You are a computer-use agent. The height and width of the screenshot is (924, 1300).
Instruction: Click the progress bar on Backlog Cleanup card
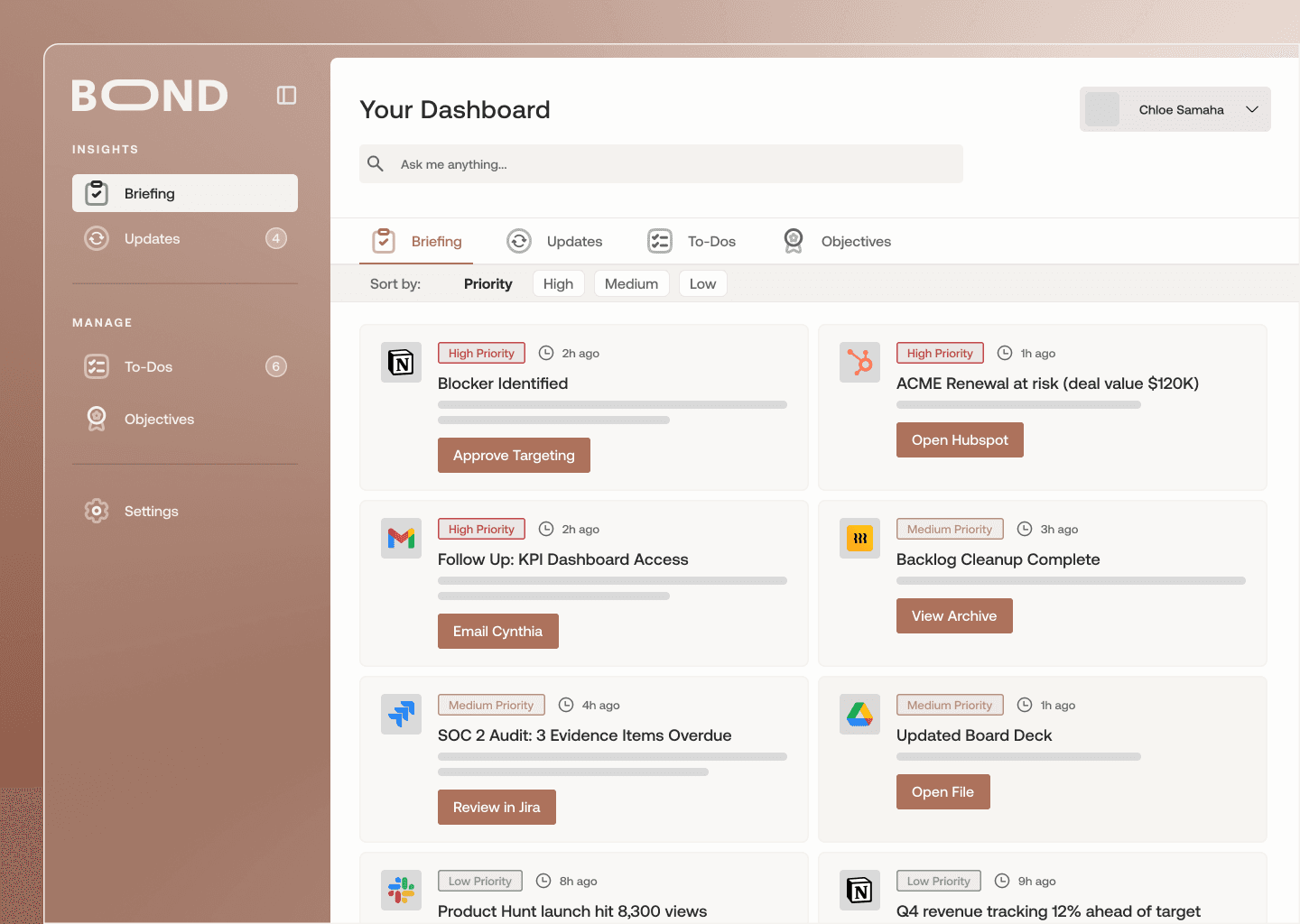click(x=1071, y=580)
